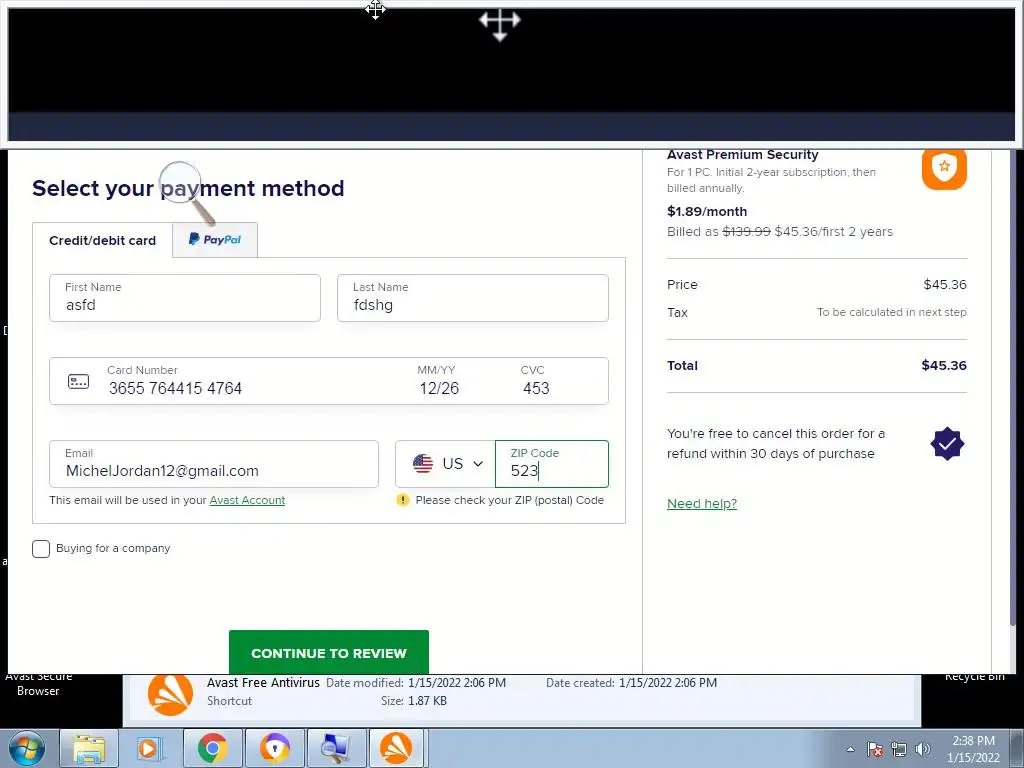The width and height of the screenshot is (1024, 768).
Task: Click the yellow ZIP warning exclamation icon
Action: coord(403,500)
